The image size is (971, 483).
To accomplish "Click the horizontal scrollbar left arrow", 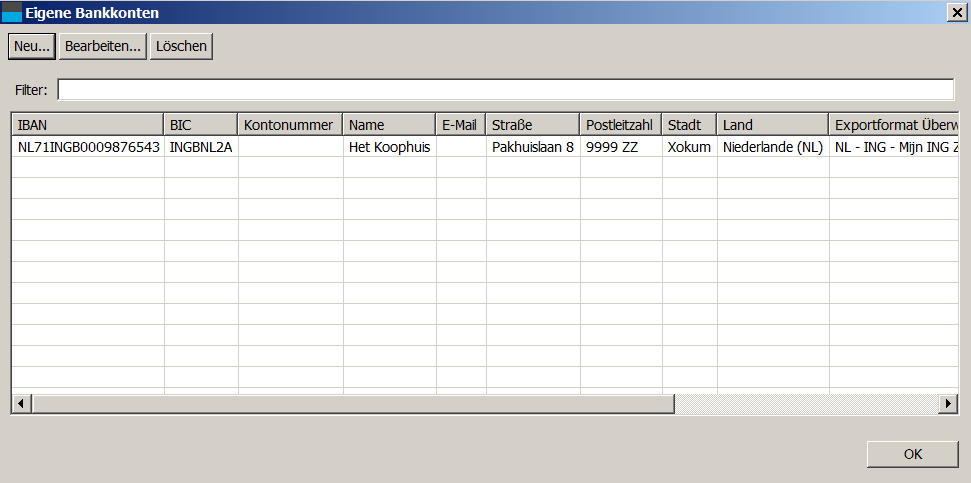I will pos(22,404).
